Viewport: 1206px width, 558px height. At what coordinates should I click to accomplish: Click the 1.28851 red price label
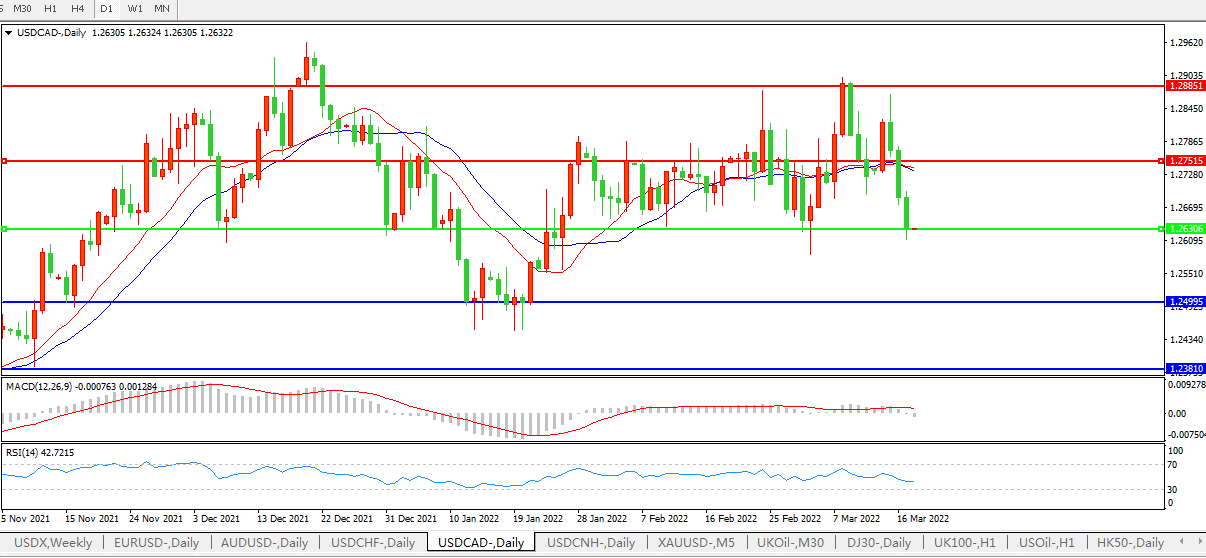[1185, 86]
